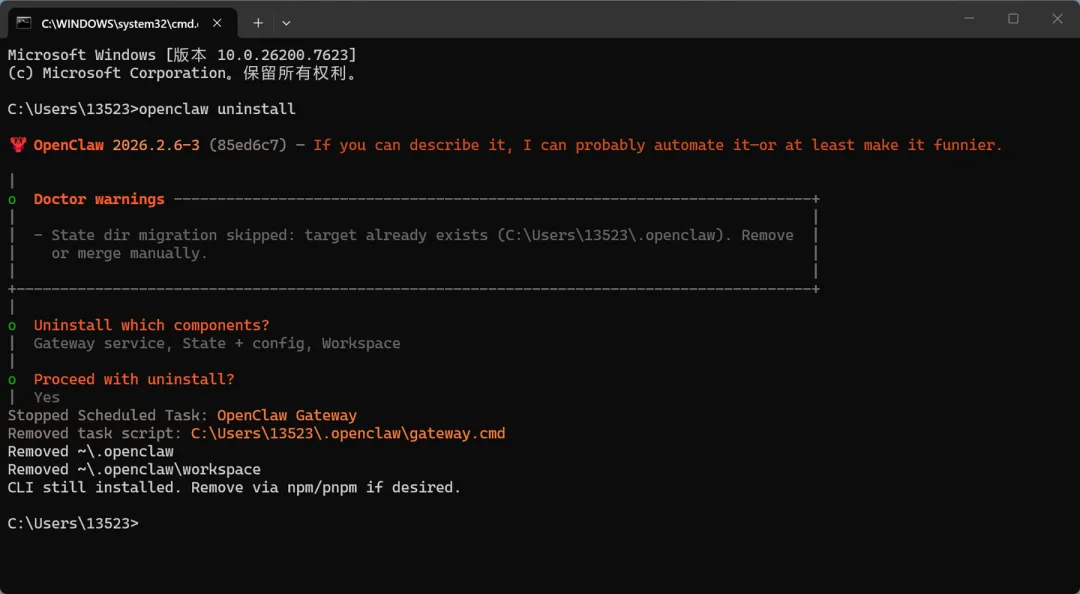Minimize the terminal window
This screenshot has height=594, width=1080.
click(968, 19)
